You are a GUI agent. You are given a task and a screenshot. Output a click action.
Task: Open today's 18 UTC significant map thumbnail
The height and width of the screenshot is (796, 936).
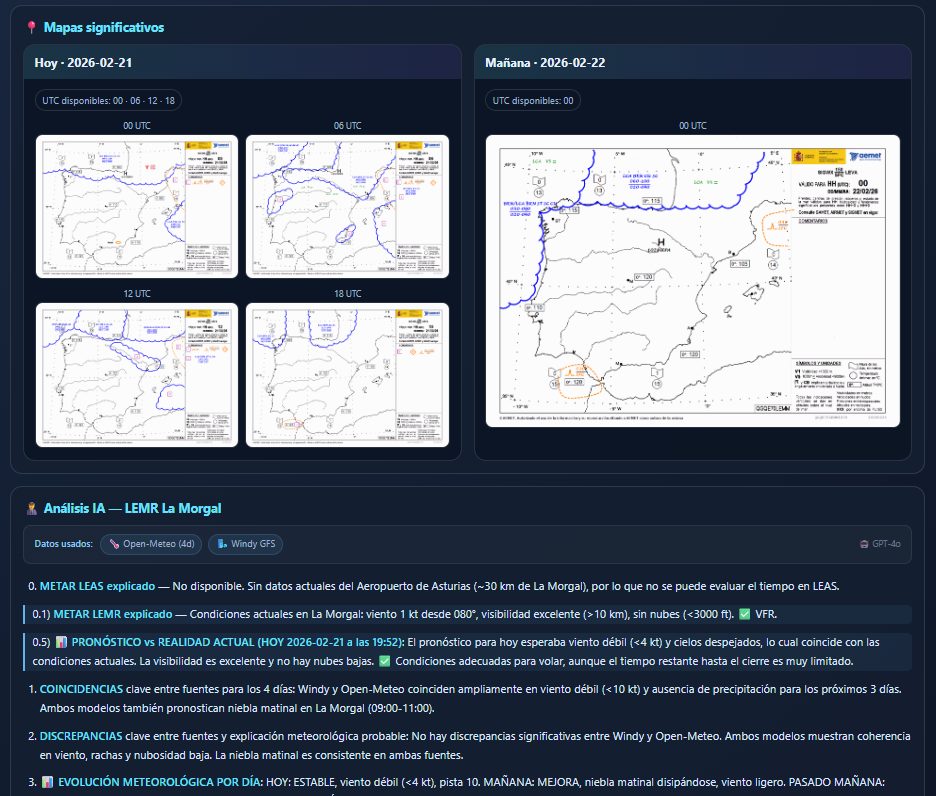pos(347,375)
